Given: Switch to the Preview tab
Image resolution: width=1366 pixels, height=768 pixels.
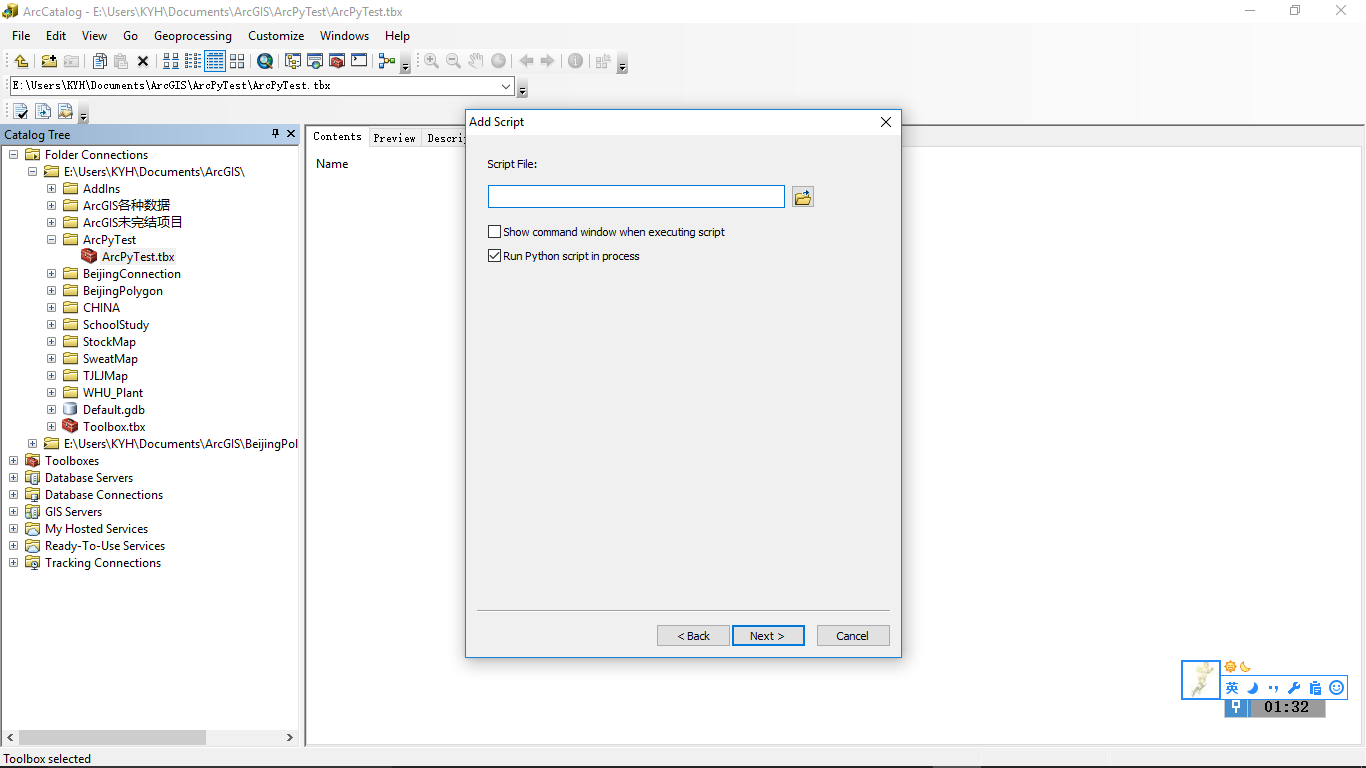Looking at the screenshot, I should pyautogui.click(x=394, y=138).
